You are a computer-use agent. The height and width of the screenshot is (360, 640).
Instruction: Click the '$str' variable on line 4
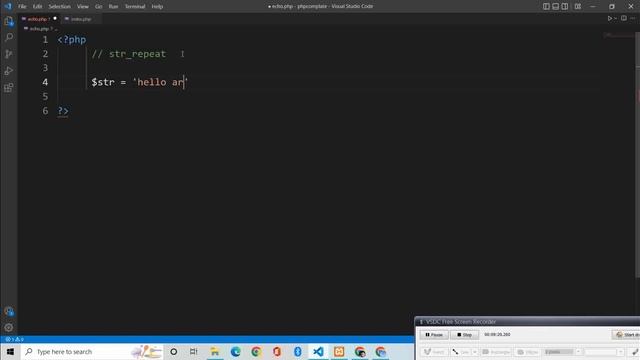click(x=103, y=82)
